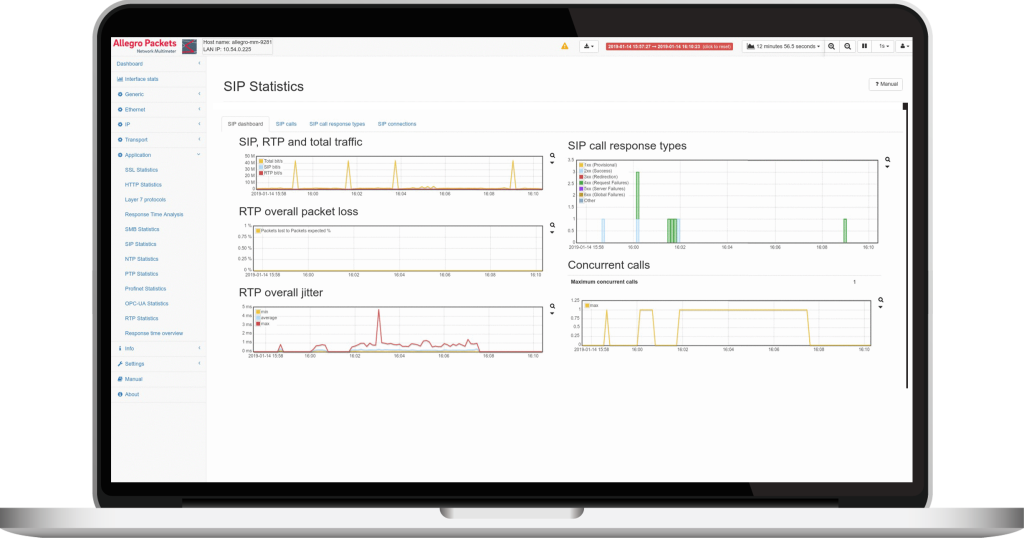Click magnifier icon beside SIP traffic chart
This screenshot has height=547, width=1024.
click(x=552, y=157)
